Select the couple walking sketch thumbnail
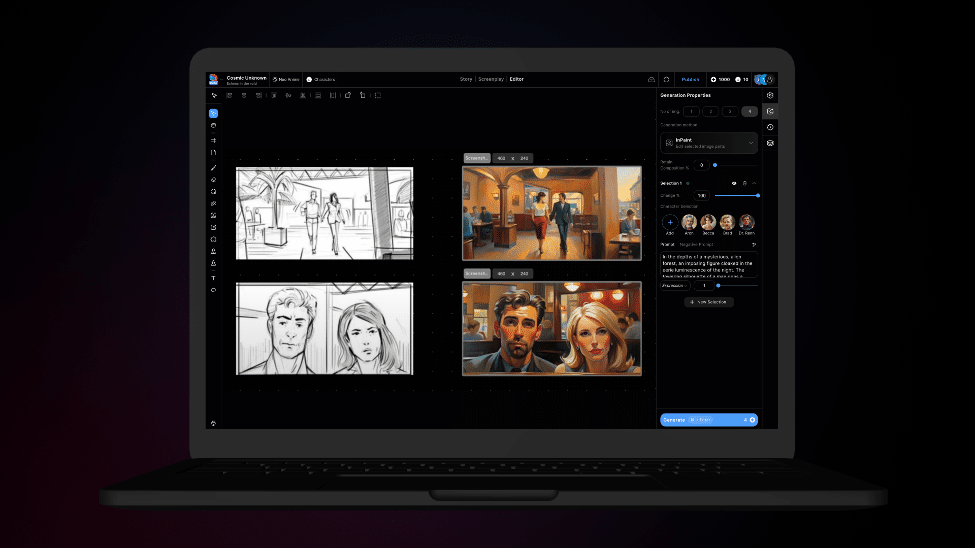977x550 pixels. [324, 213]
